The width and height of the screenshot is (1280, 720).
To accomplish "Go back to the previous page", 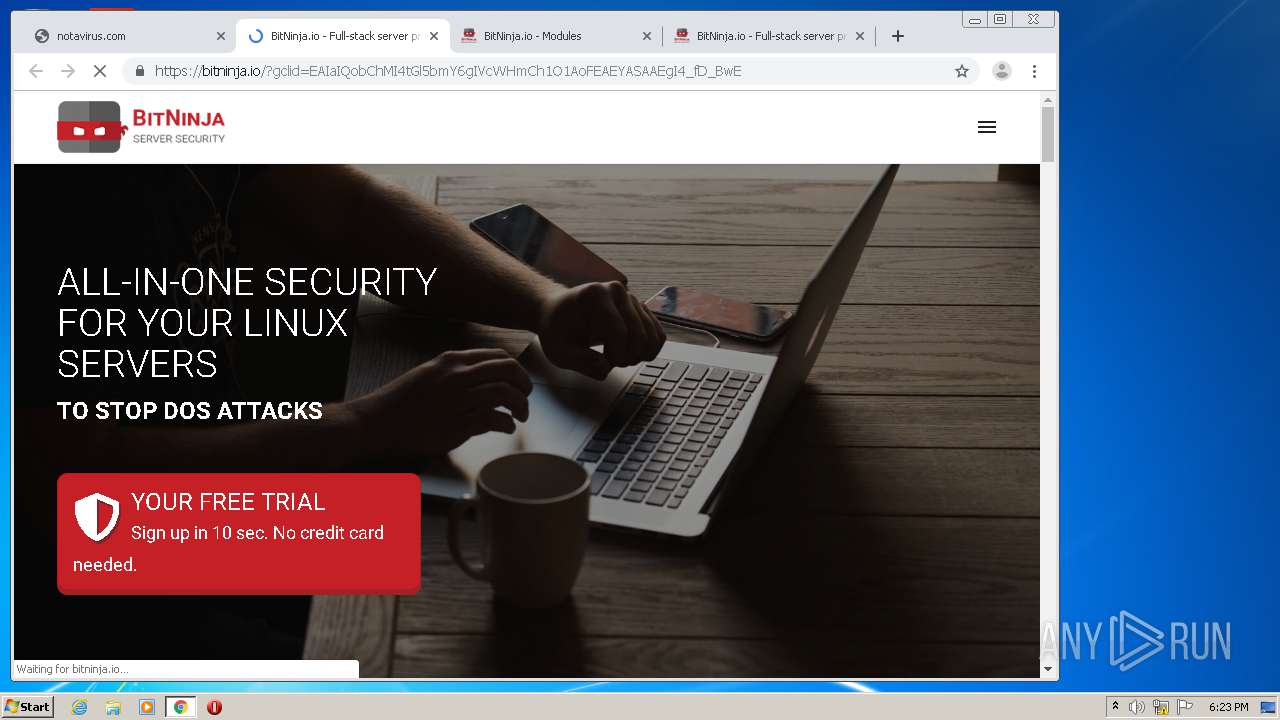I will coord(36,71).
